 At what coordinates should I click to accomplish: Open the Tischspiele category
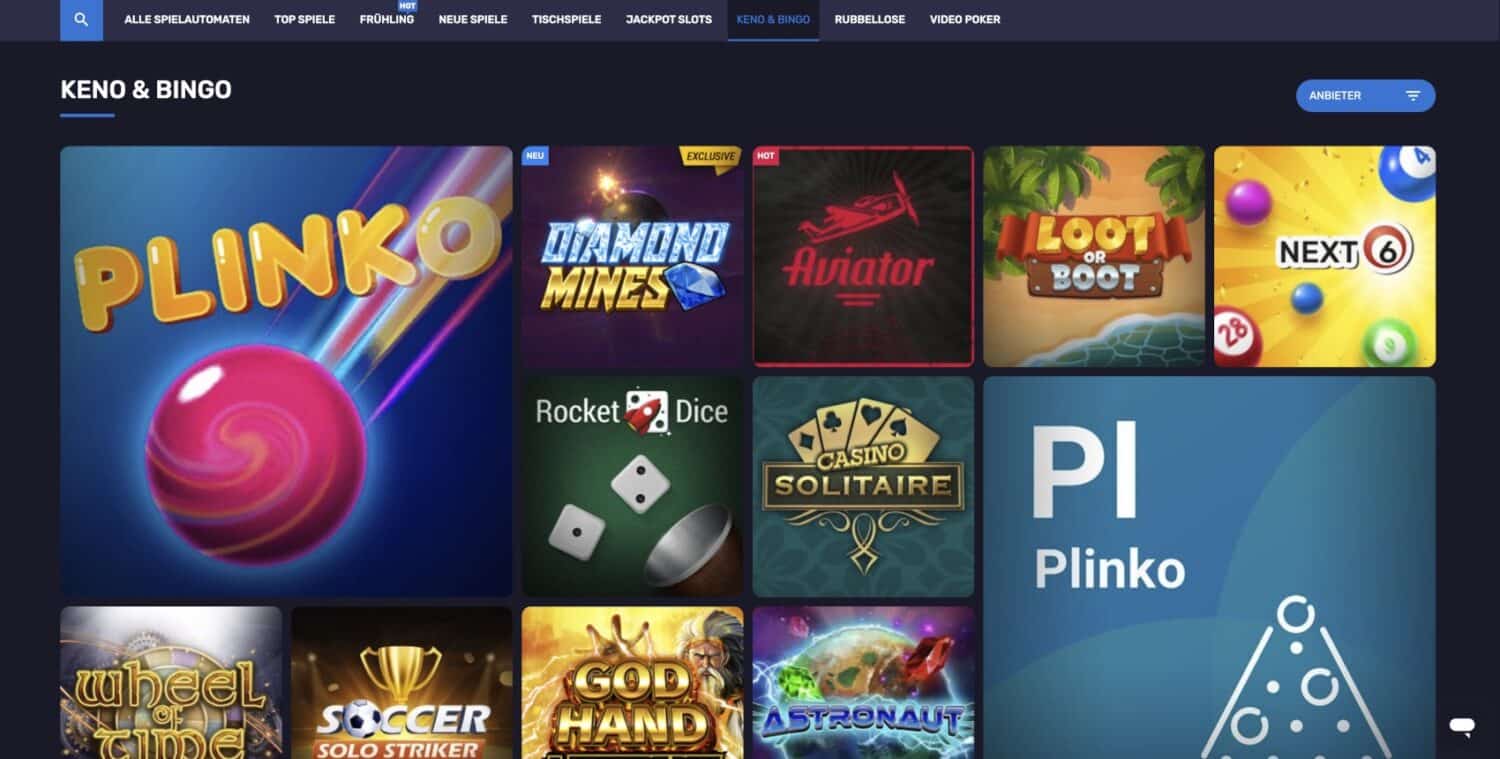[567, 20]
